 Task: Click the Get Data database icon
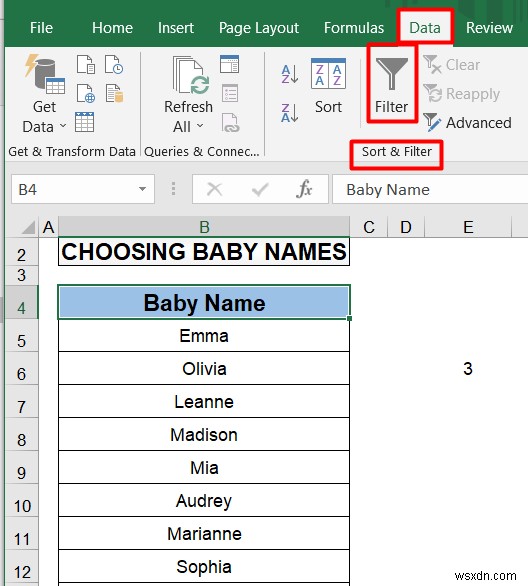44,74
